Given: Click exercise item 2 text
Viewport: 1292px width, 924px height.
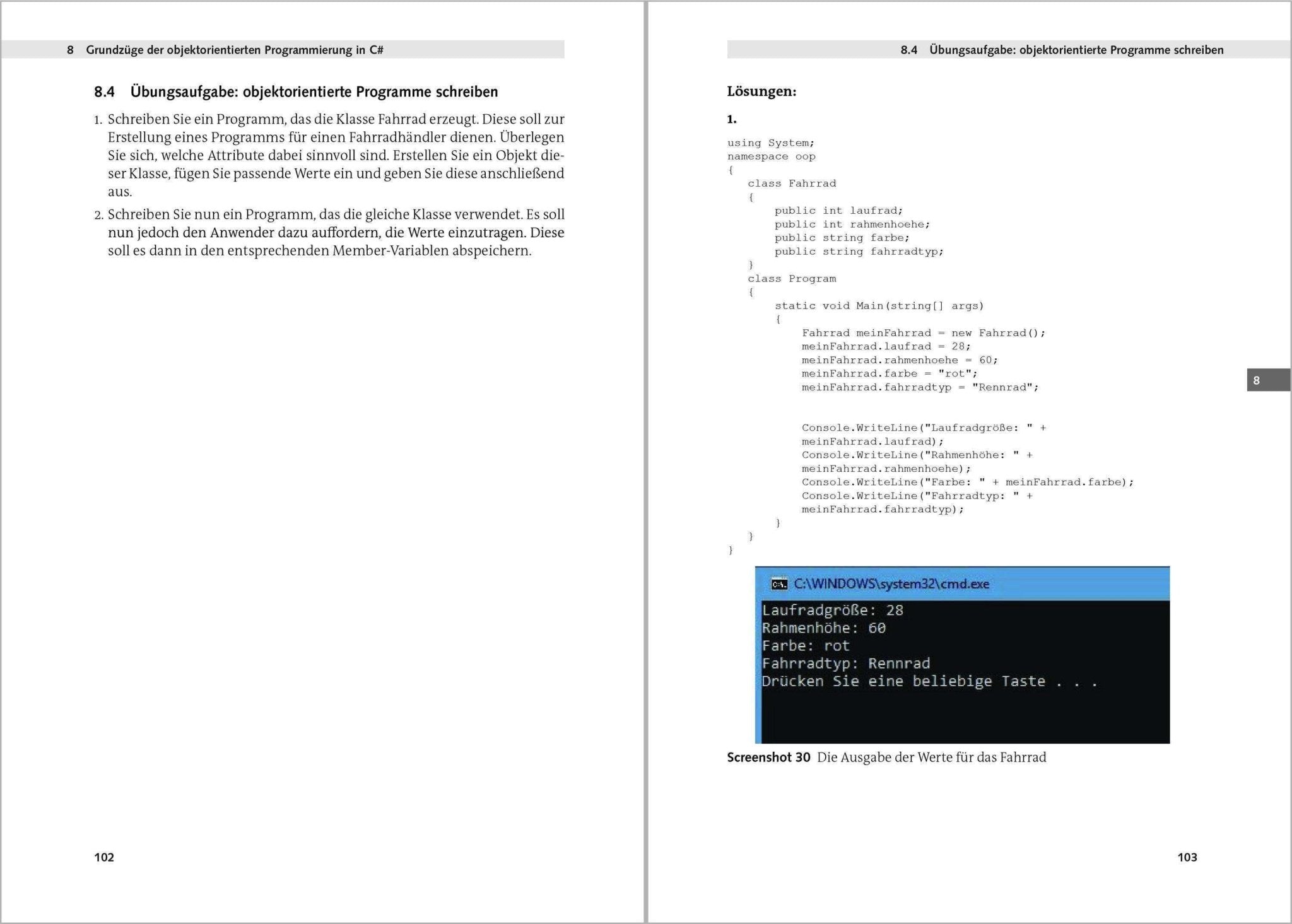Looking at the screenshot, I should 336,233.
